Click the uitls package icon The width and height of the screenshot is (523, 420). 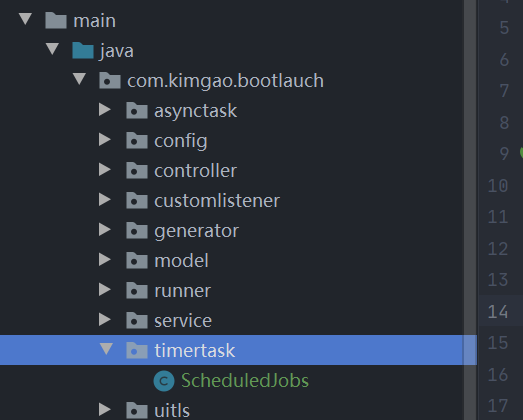(137, 410)
